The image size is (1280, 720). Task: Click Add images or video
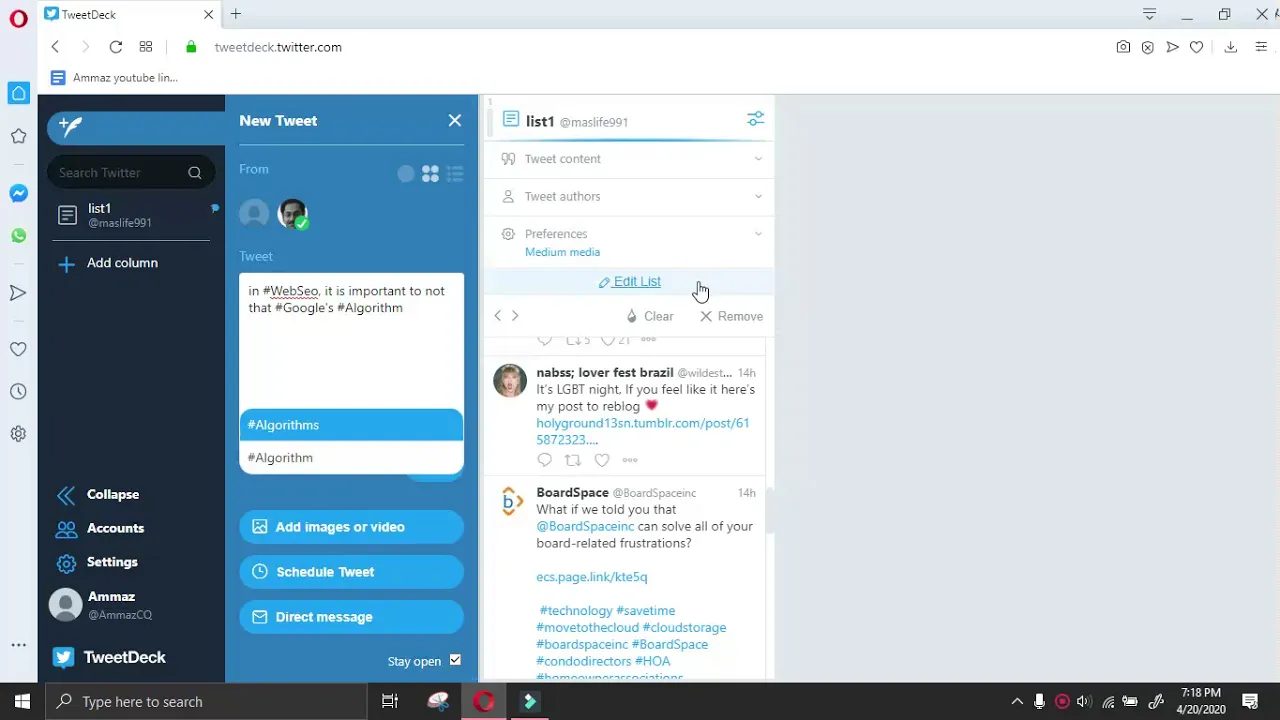[351, 527]
